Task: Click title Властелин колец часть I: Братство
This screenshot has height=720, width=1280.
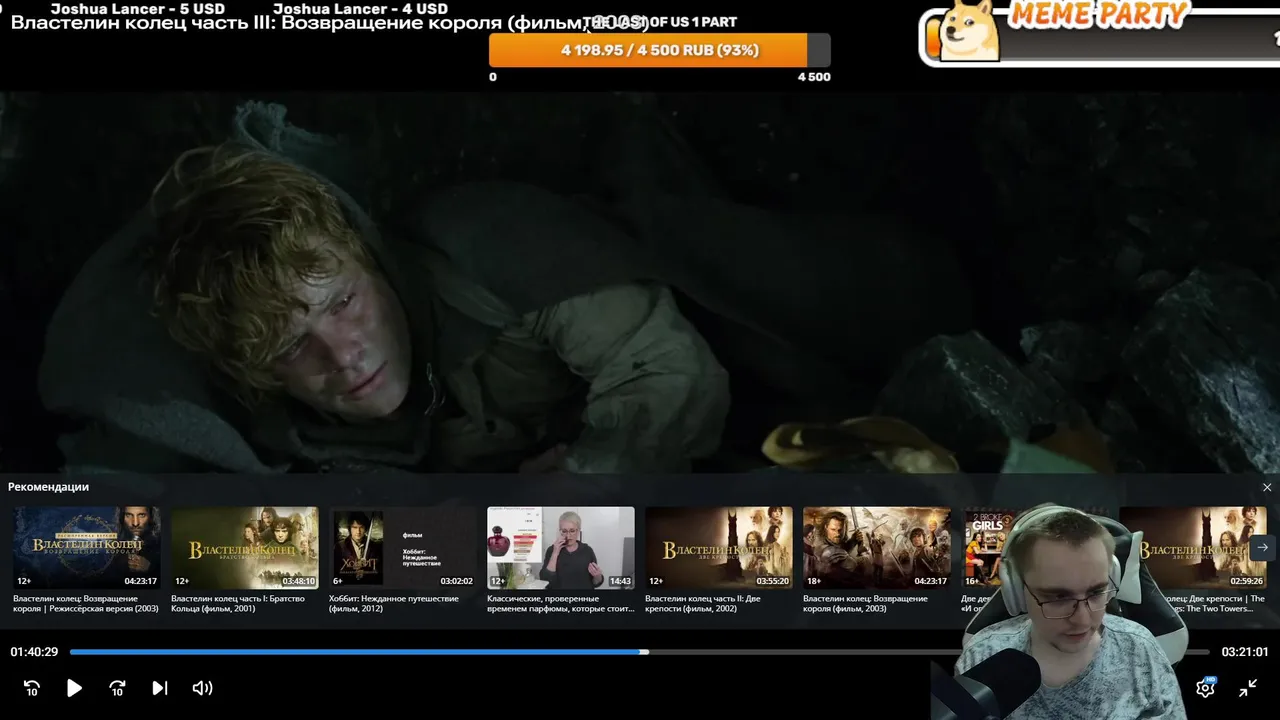Action: [x=238, y=604]
